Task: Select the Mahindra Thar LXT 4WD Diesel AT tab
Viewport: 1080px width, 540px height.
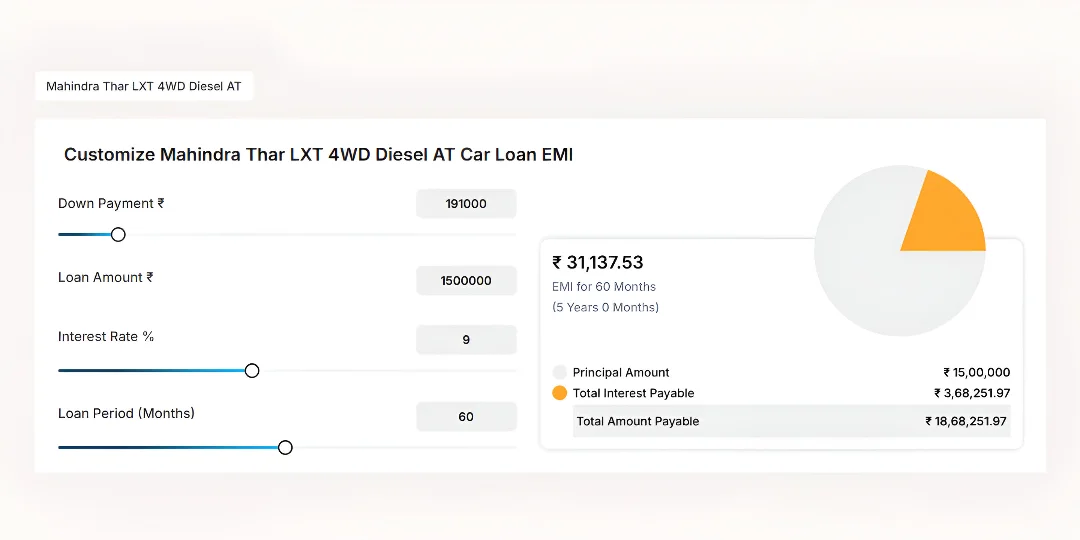Action: pos(144,87)
